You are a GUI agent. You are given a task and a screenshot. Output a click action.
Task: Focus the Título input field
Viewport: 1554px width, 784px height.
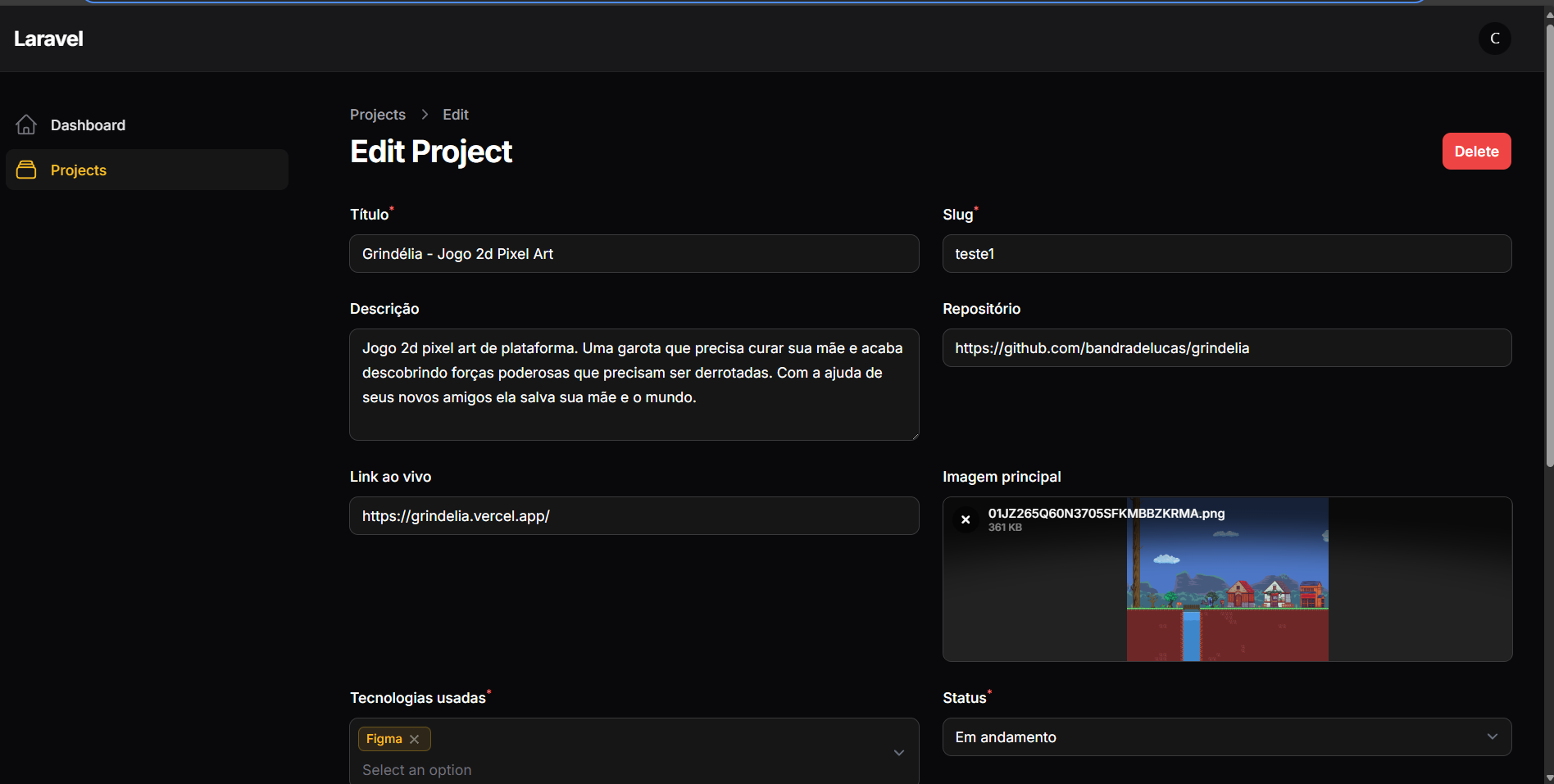point(634,254)
